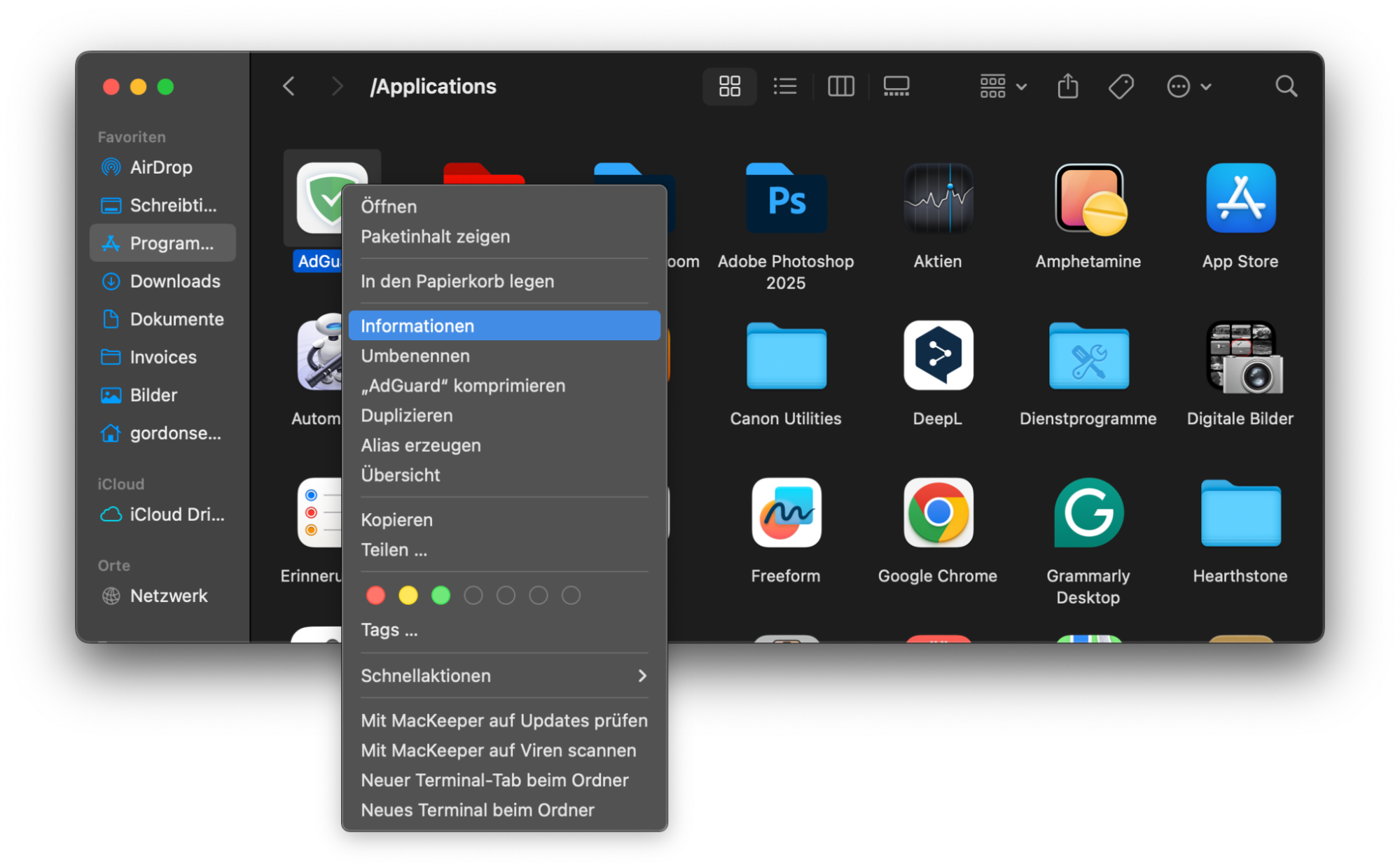Switch to list view mode
1400x868 pixels.
coord(784,86)
